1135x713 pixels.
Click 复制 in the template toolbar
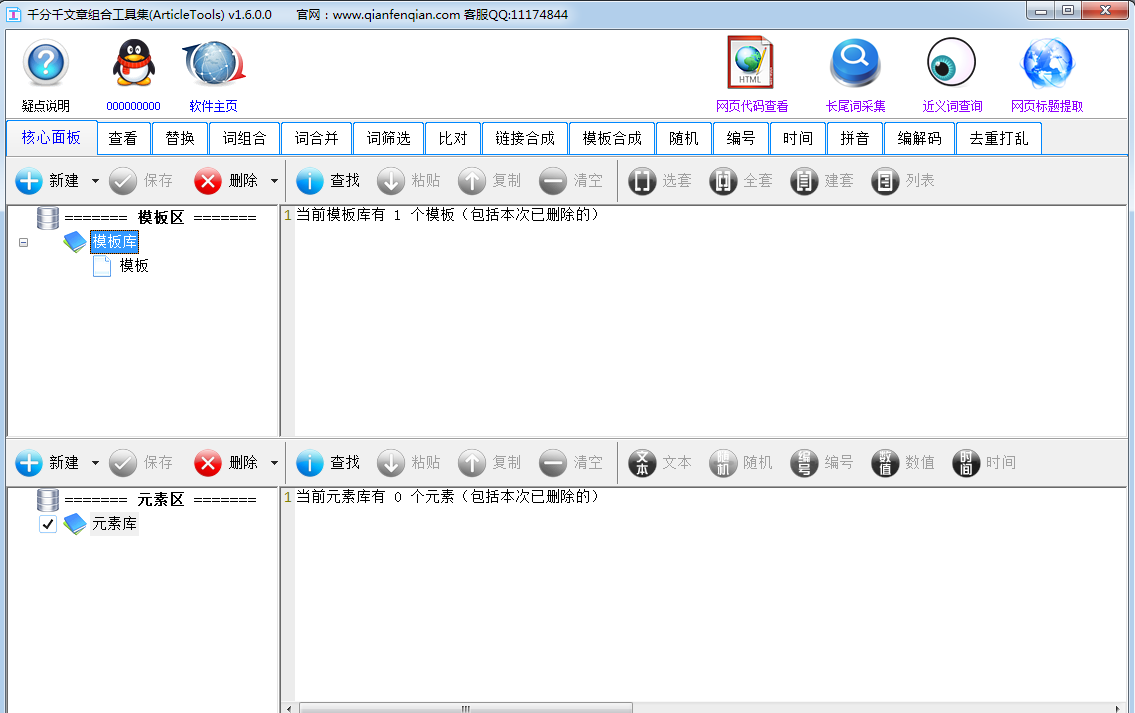(x=490, y=181)
